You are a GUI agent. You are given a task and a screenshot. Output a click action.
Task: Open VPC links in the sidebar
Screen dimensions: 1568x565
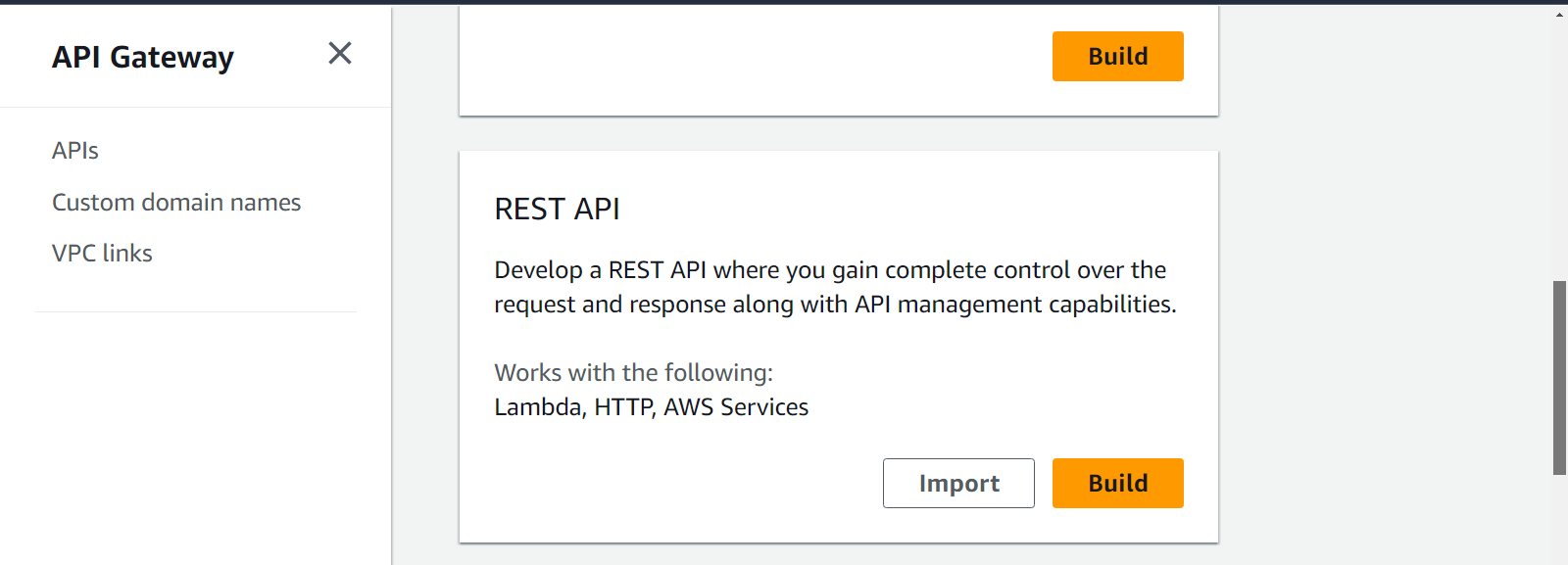102,253
